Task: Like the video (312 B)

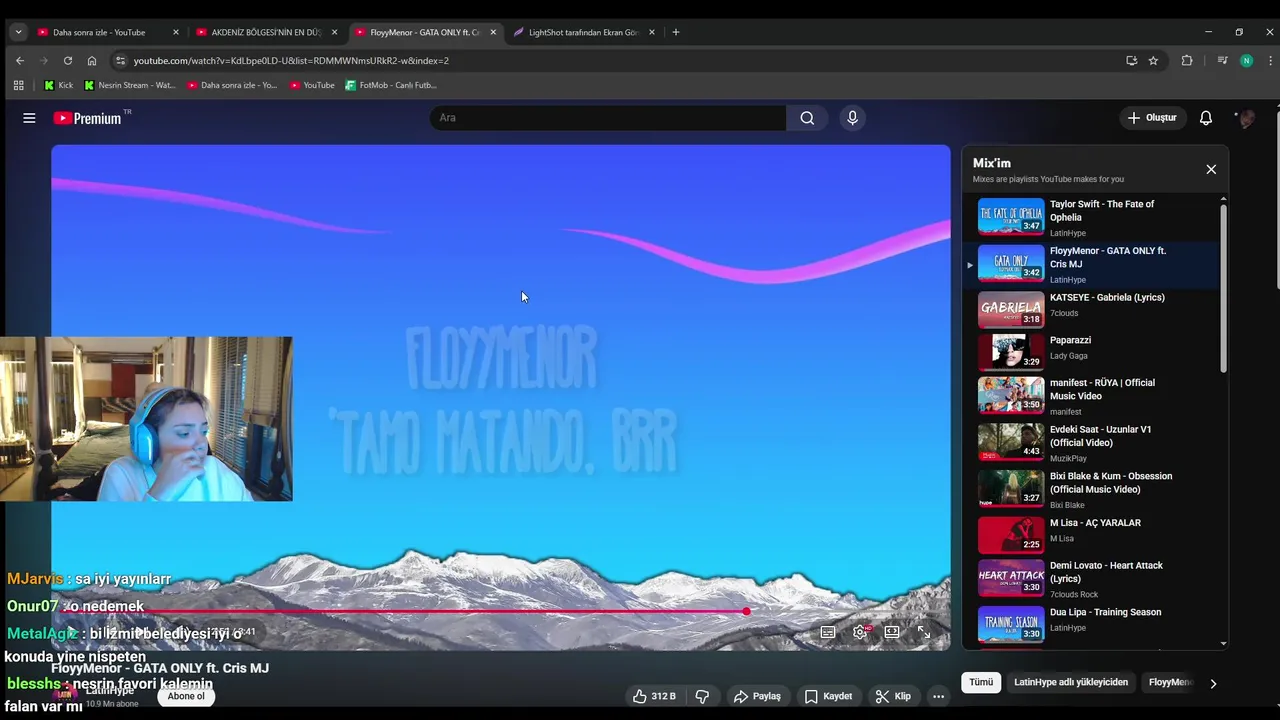Action: coord(654,696)
